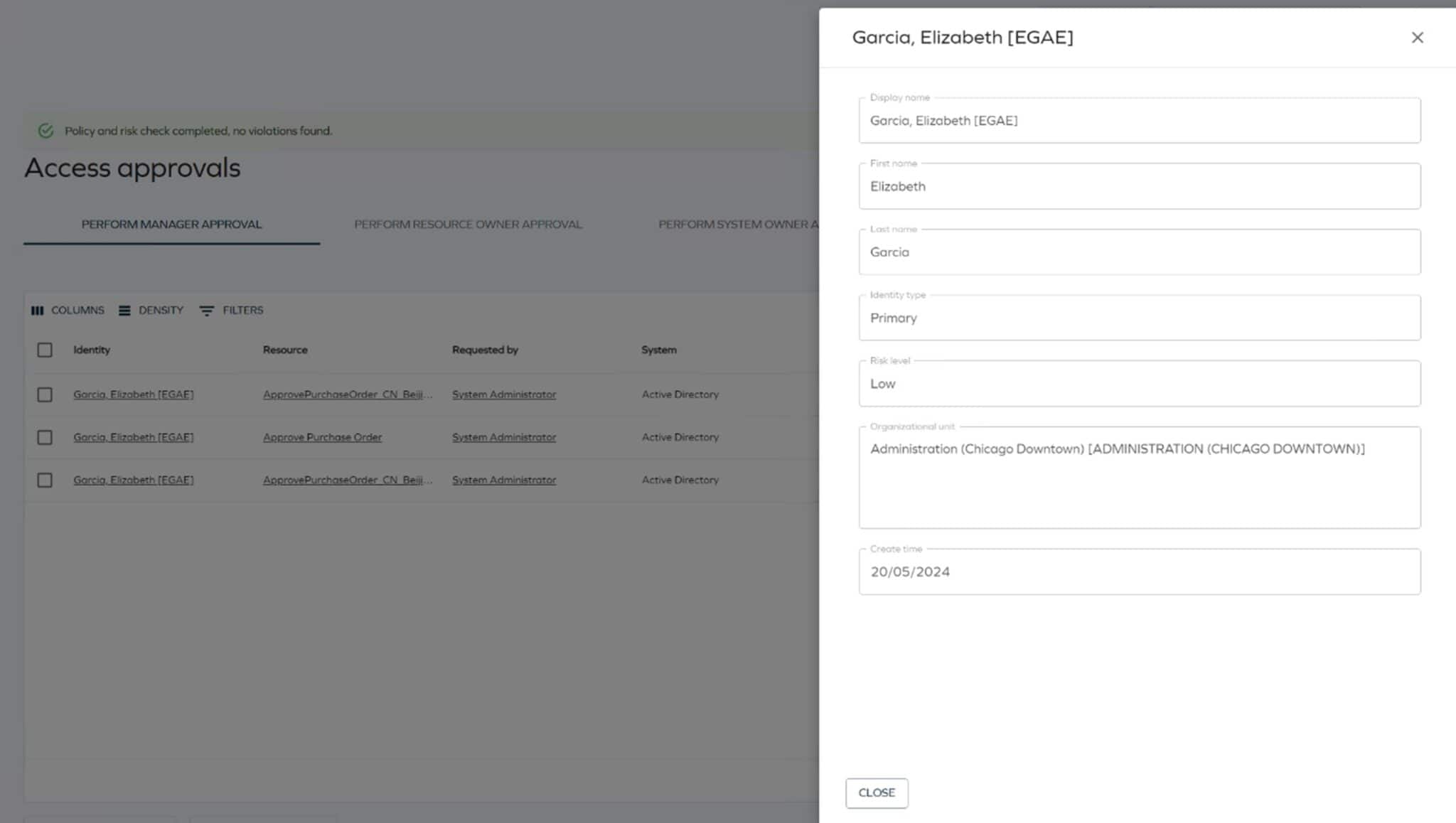Sort by Resource column header

(x=285, y=350)
